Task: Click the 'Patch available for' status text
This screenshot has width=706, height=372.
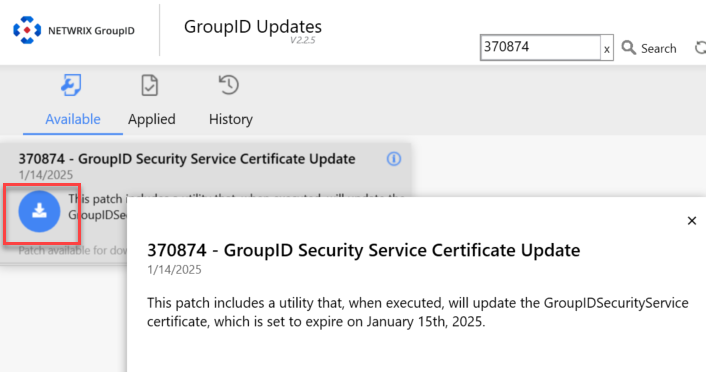Action: point(72,250)
